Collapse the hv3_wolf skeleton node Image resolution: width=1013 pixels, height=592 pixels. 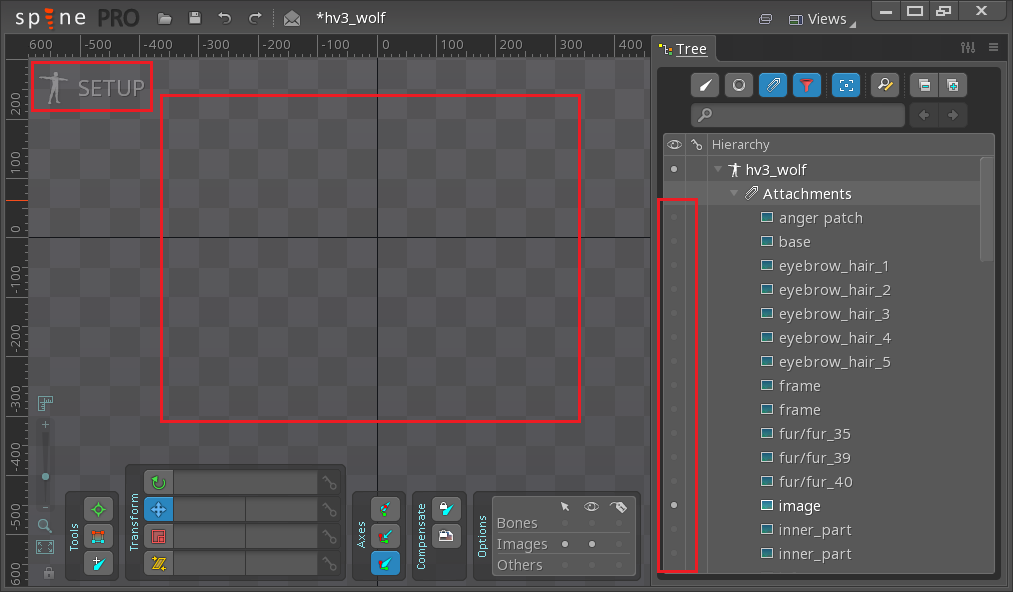pos(718,170)
